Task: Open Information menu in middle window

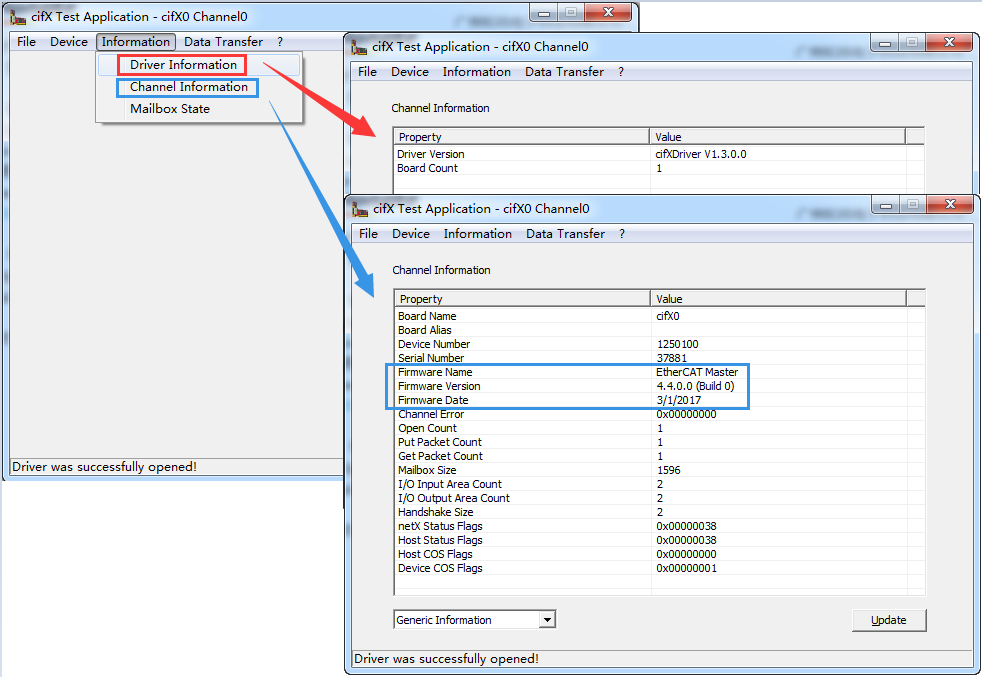Action: pos(477,72)
